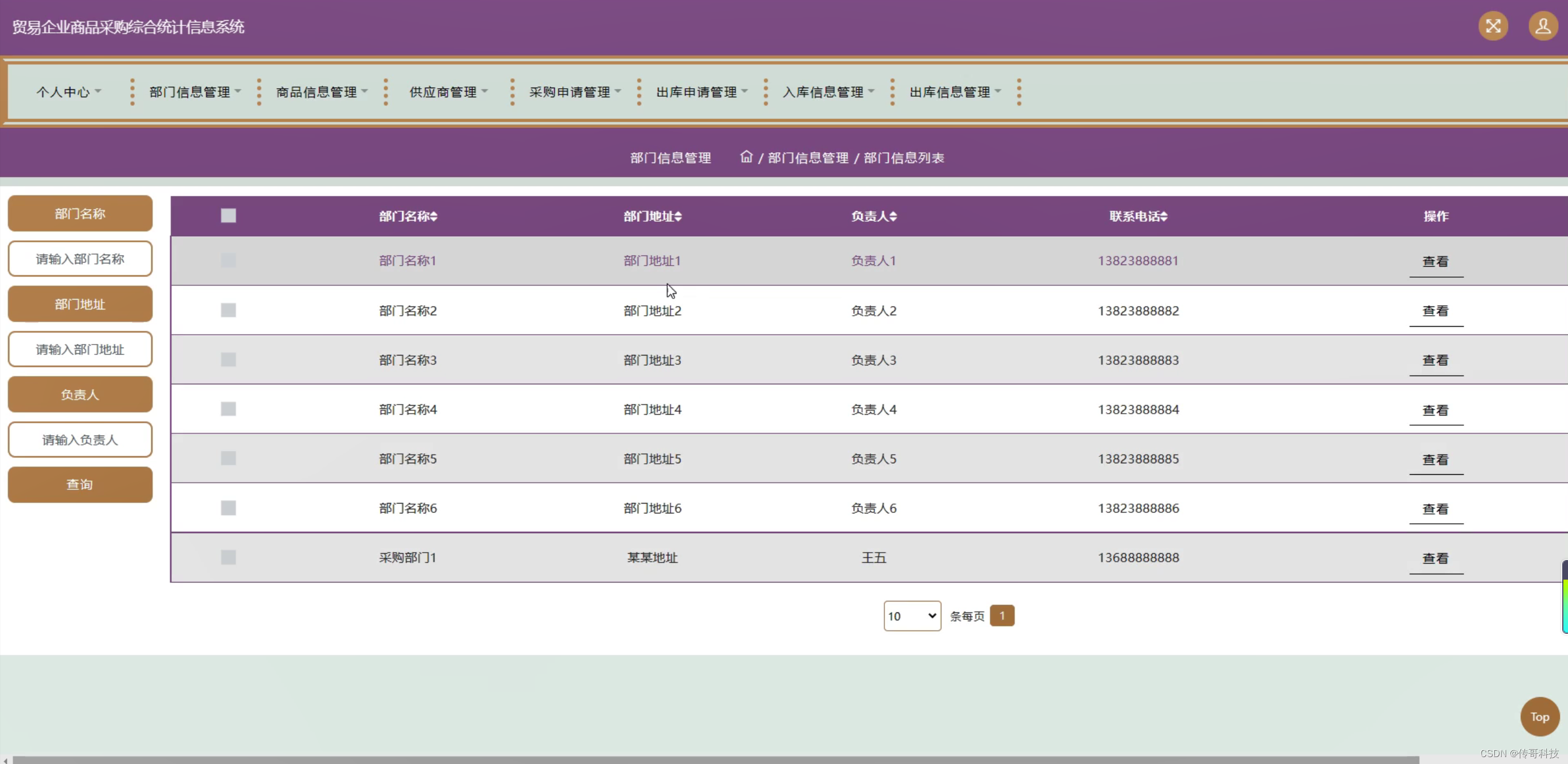Image resolution: width=1568 pixels, height=764 pixels.
Task: Sort the 联系电话 column
Action: (1137, 216)
